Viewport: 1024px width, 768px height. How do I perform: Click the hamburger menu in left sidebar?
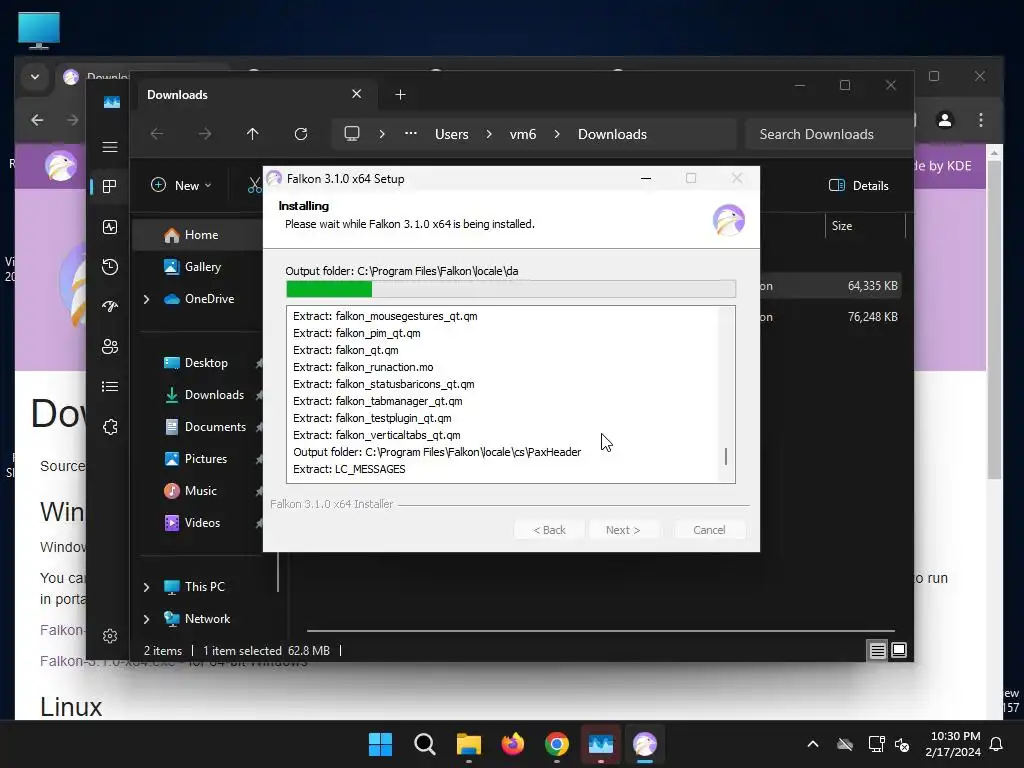[110, 147]
